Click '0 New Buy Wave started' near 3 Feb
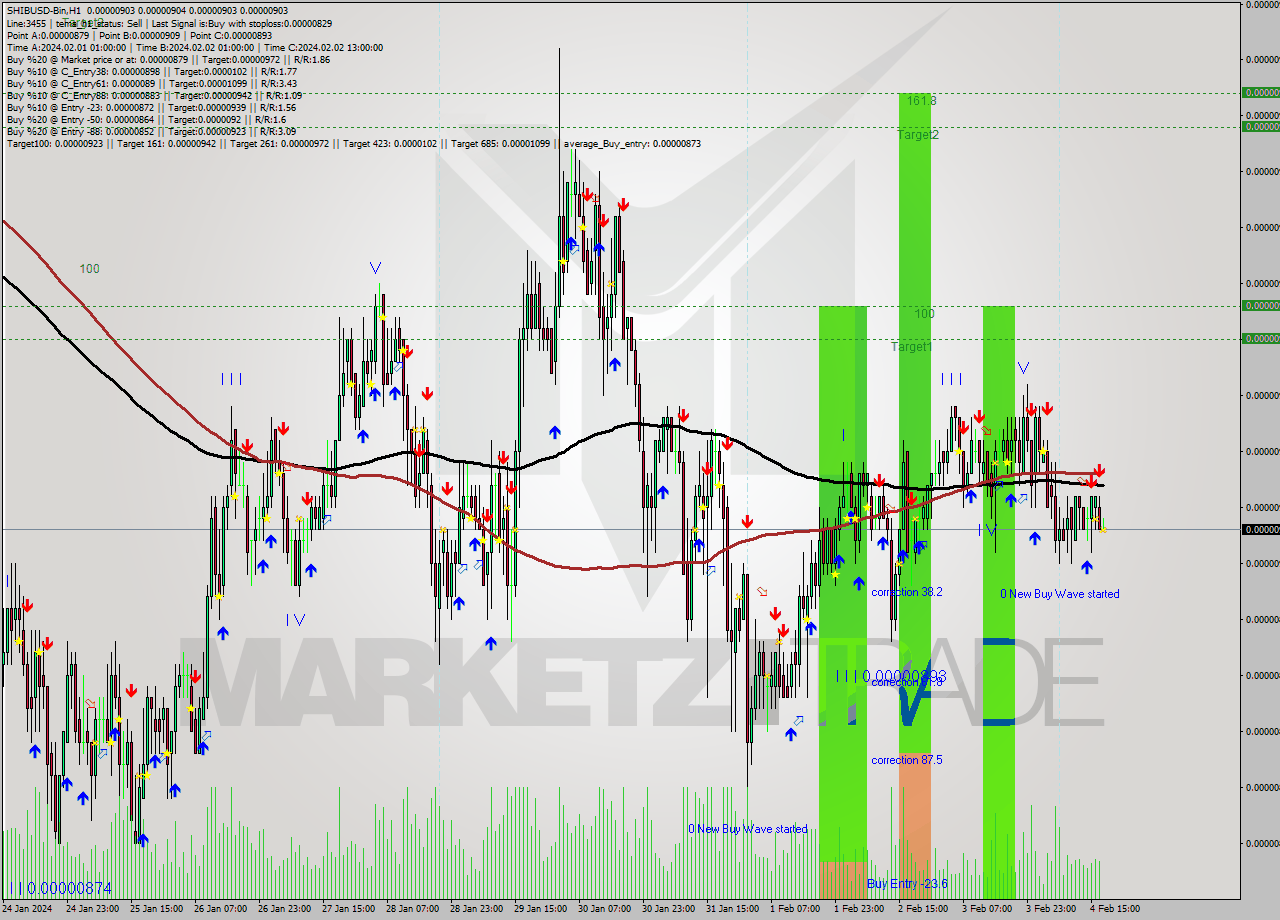 coord(1060,594)
